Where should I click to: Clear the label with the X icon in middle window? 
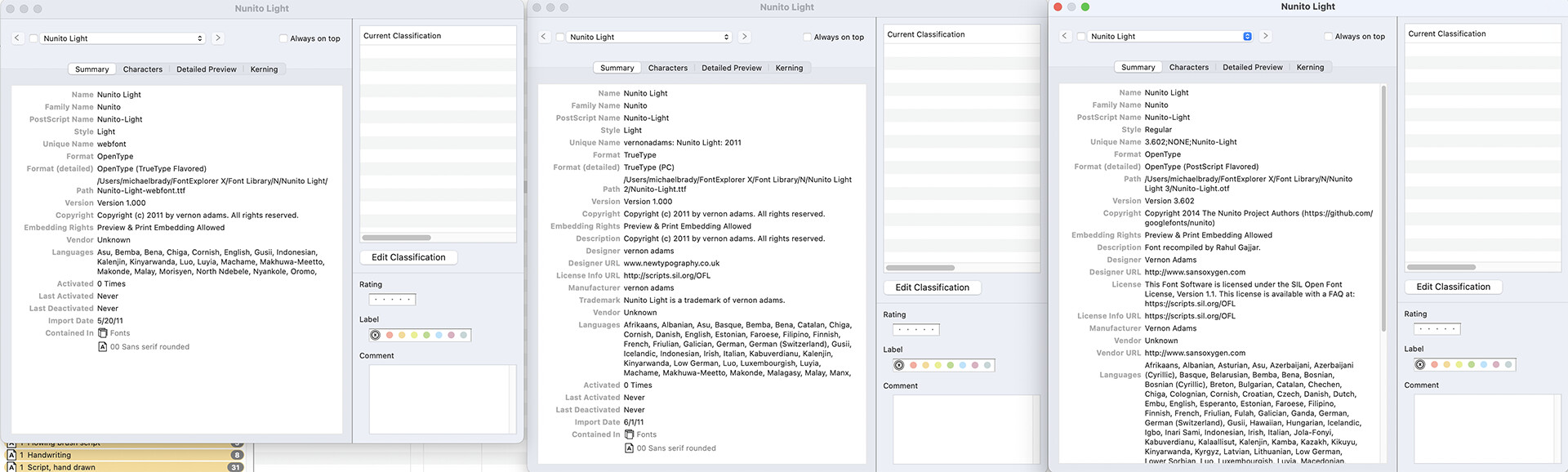(x=899, y=365)
